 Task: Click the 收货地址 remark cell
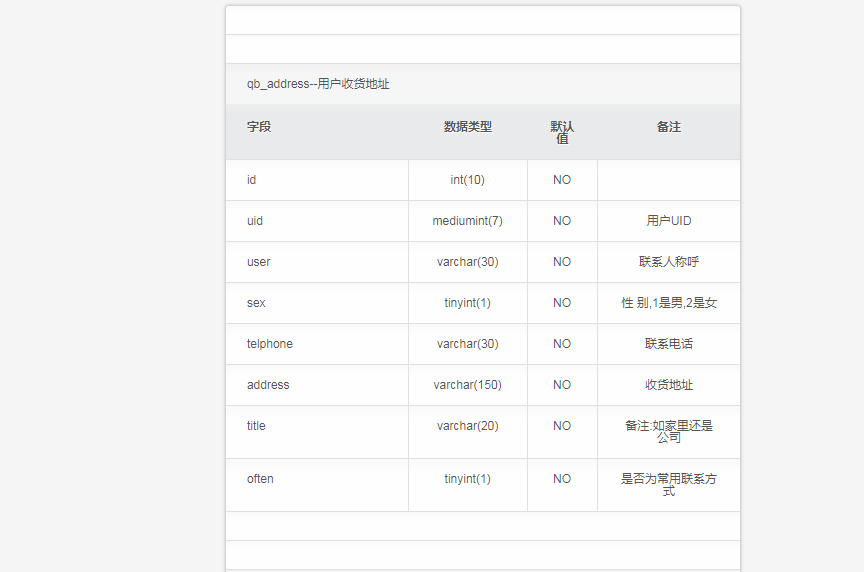[669, 385]
